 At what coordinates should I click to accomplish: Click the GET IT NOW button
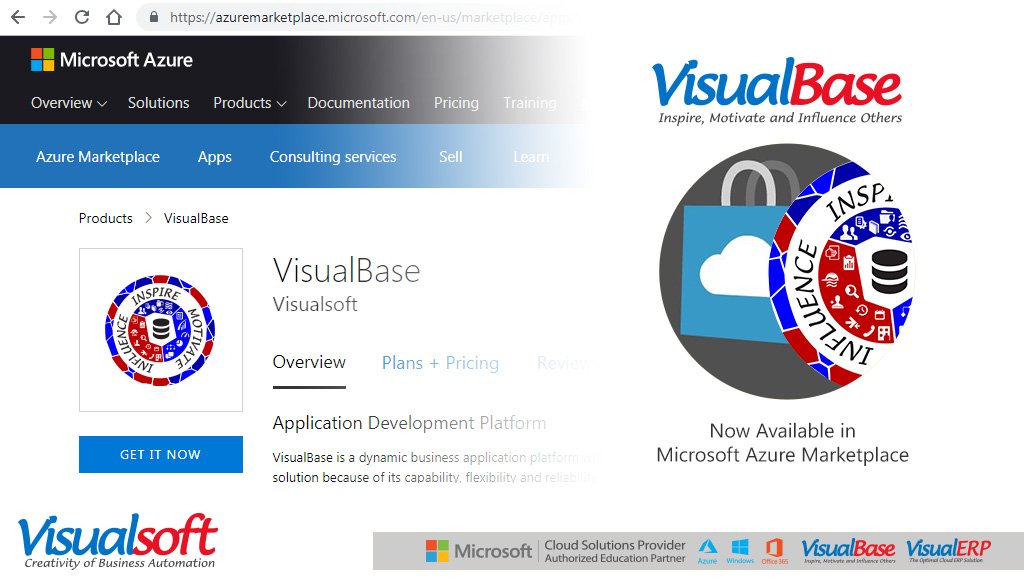coord(161,454)
